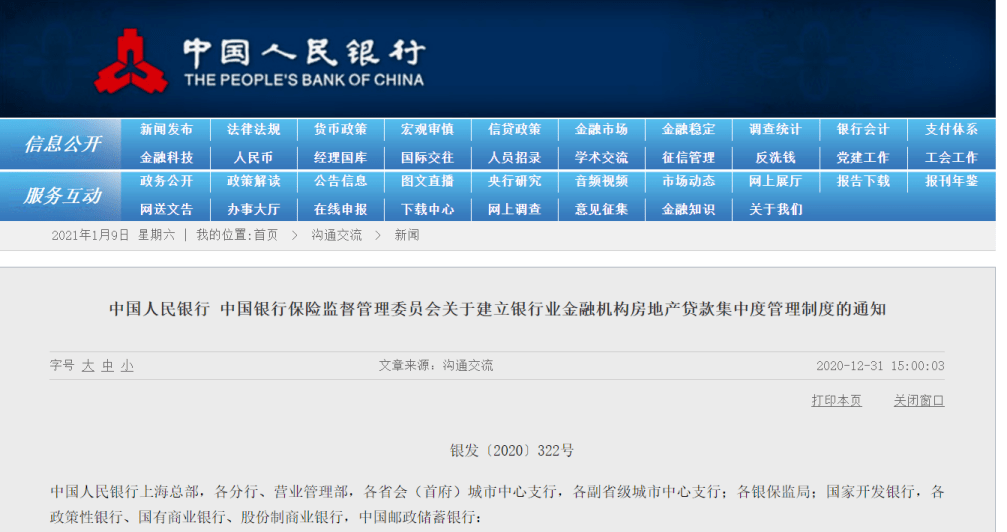This screenshot has height=532, width=1007.
Task: Click publish timestamp 2020-12-31 15:00:03
Action: [880, 366]
